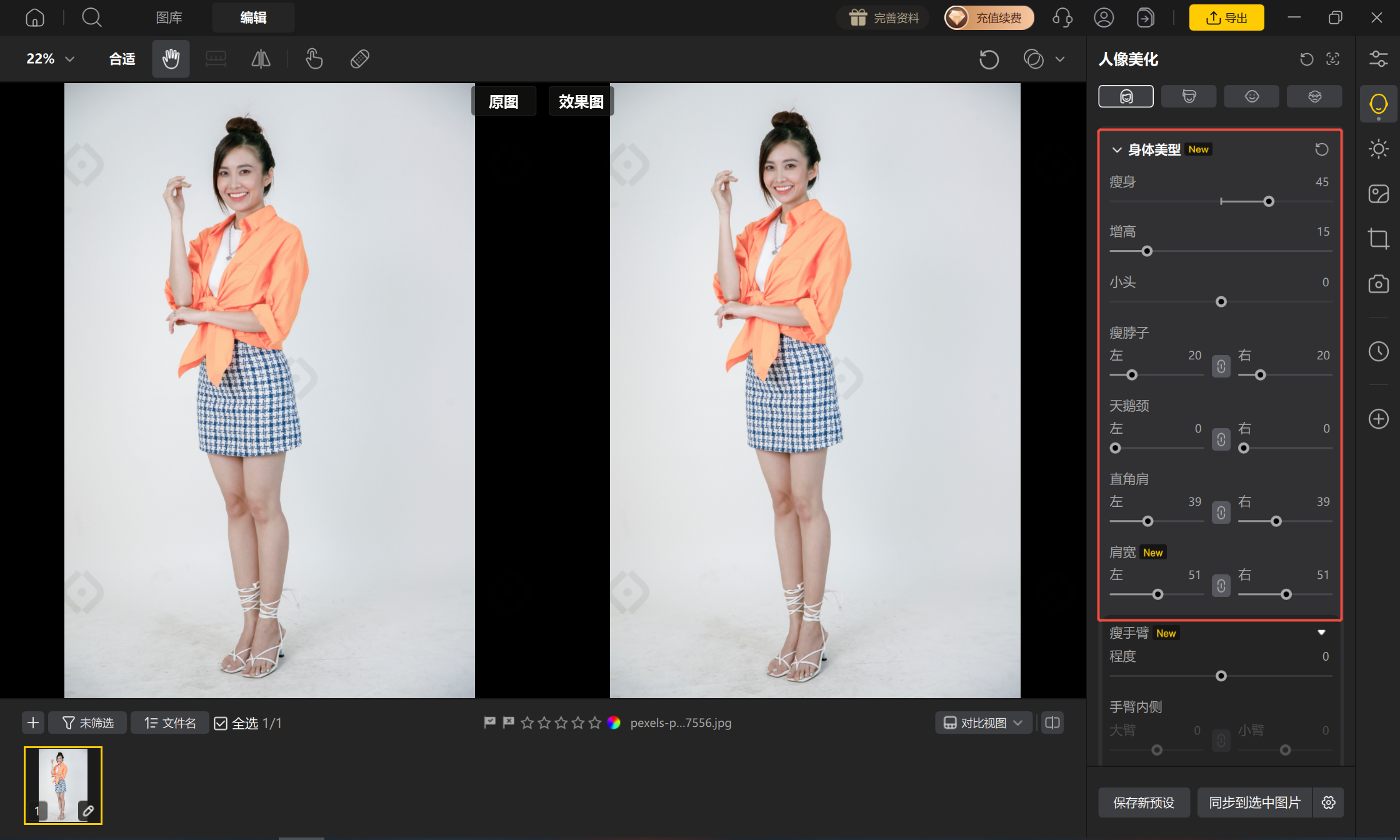Screen dimensions: 1400x840
Task: Switch to the 图库 tab
Action: (169, 17)
